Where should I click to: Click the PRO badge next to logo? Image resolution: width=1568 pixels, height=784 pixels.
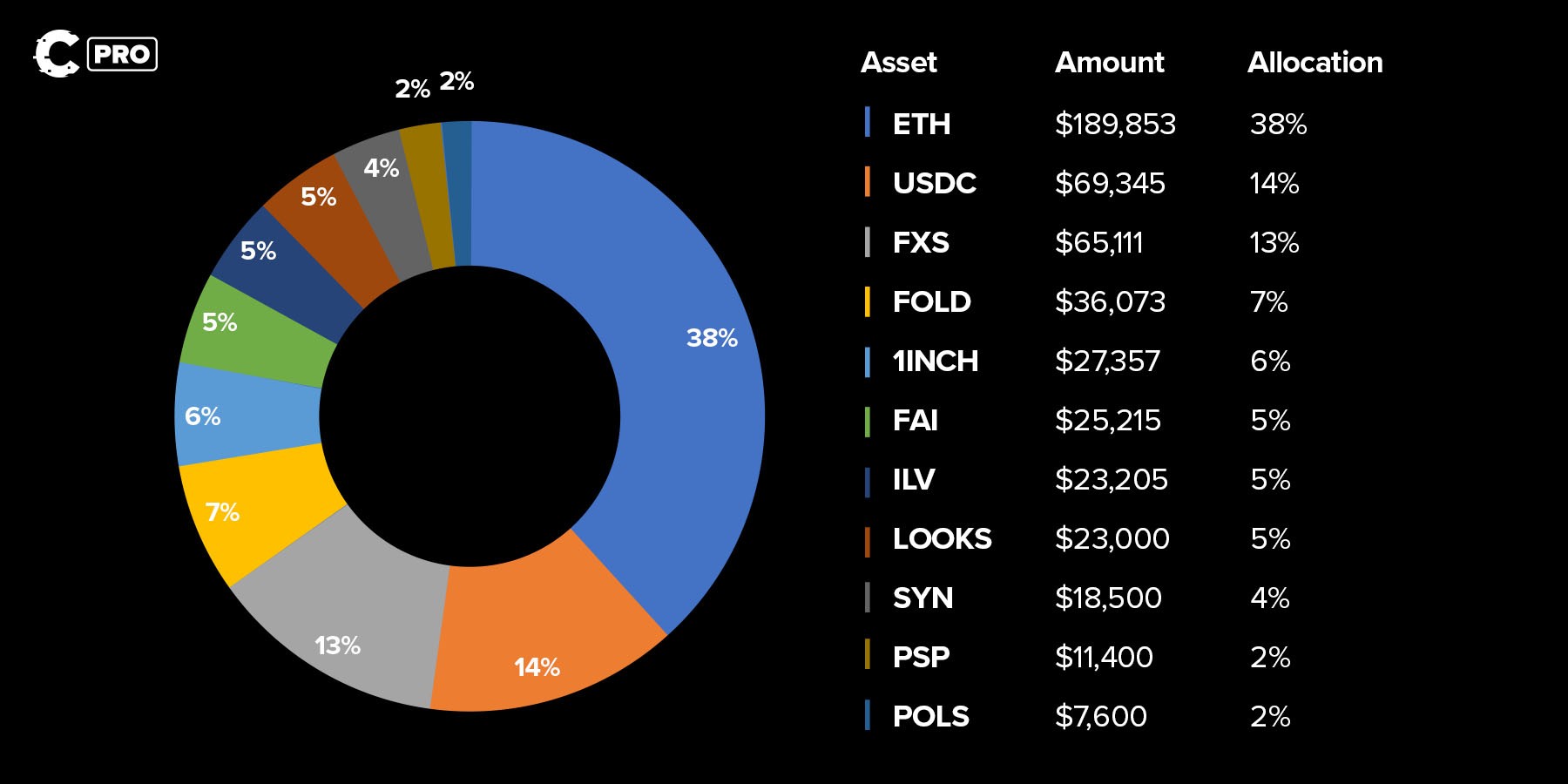coord(122,54)
